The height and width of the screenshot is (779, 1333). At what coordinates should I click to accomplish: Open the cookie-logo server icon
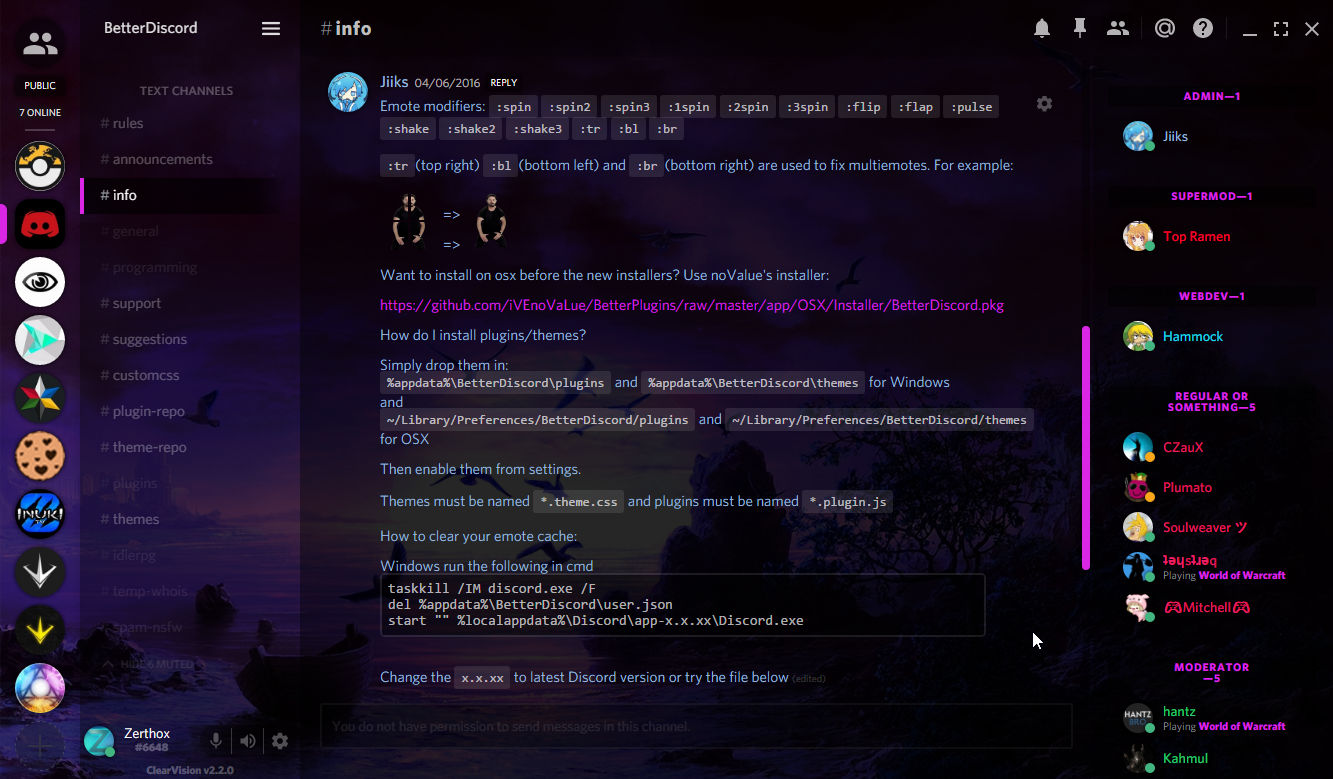pyautogui.click(x=39, y=456)
